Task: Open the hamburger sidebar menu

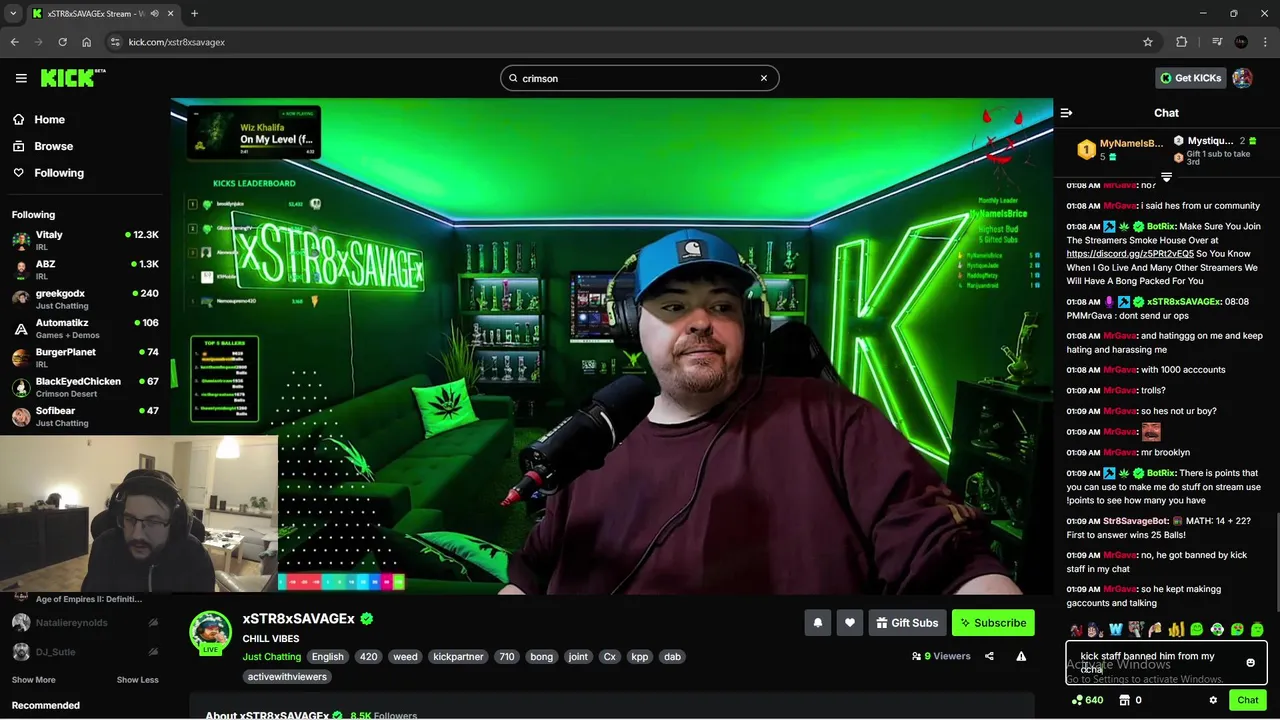Action: coord(21,78)
